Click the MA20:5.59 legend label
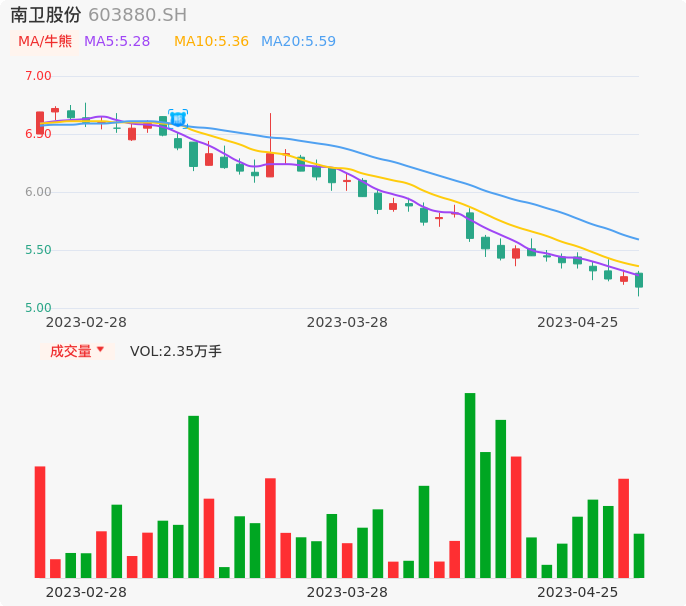The height and width of the screenshot is (606, 686). 298,42
